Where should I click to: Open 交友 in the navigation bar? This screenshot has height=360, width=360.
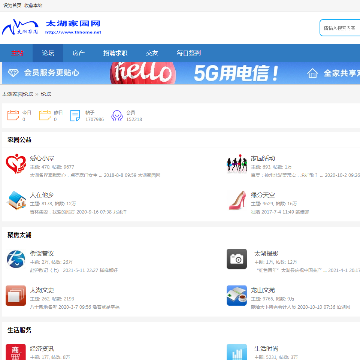(x=152, y=53)
